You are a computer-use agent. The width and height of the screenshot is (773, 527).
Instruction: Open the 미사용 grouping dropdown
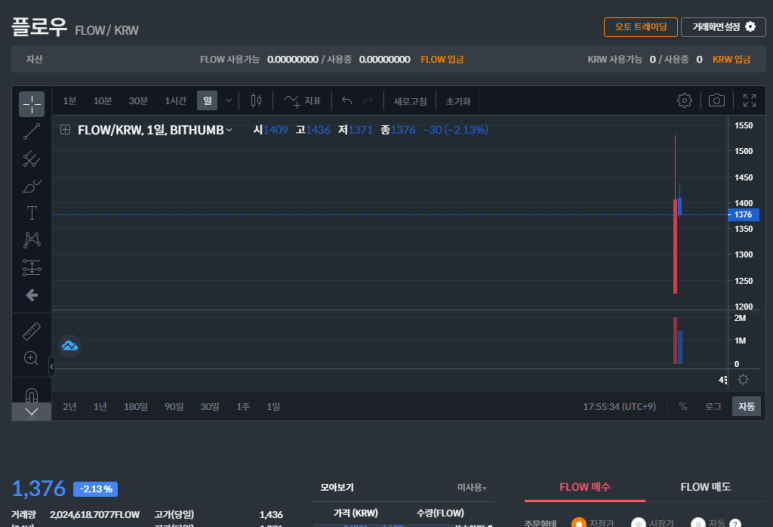tap(472, 488)
